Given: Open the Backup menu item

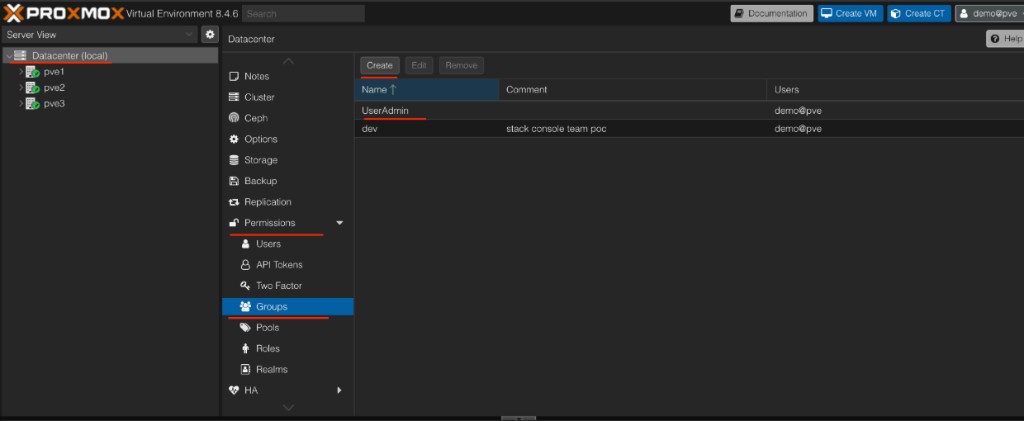Looking at the screenshot, I should tap(287, 181).
